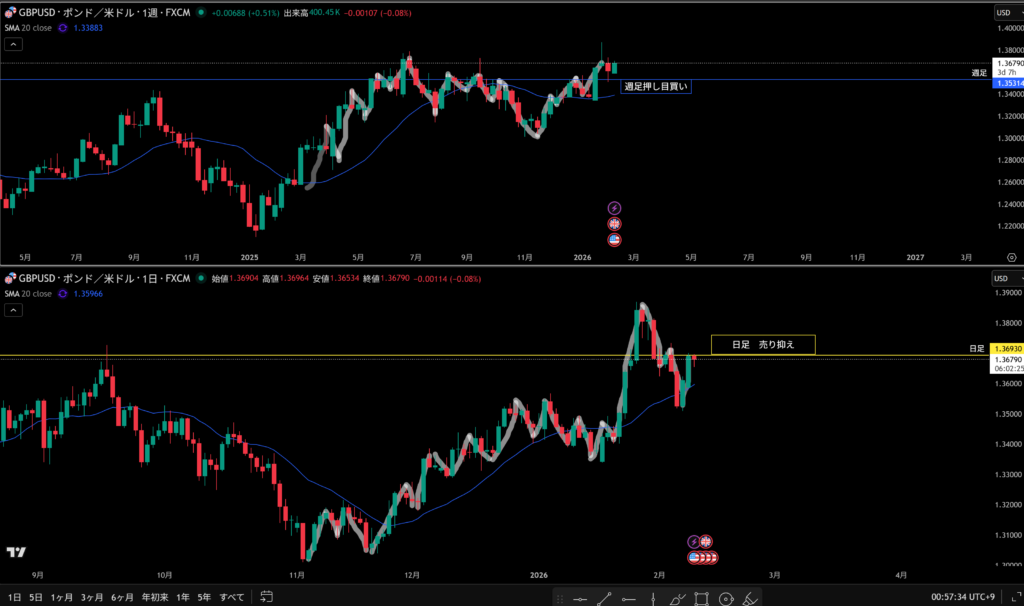Collapse the weekly chart indicator legend
This screenshot has width=1024, height=606.
click(11, 45)
